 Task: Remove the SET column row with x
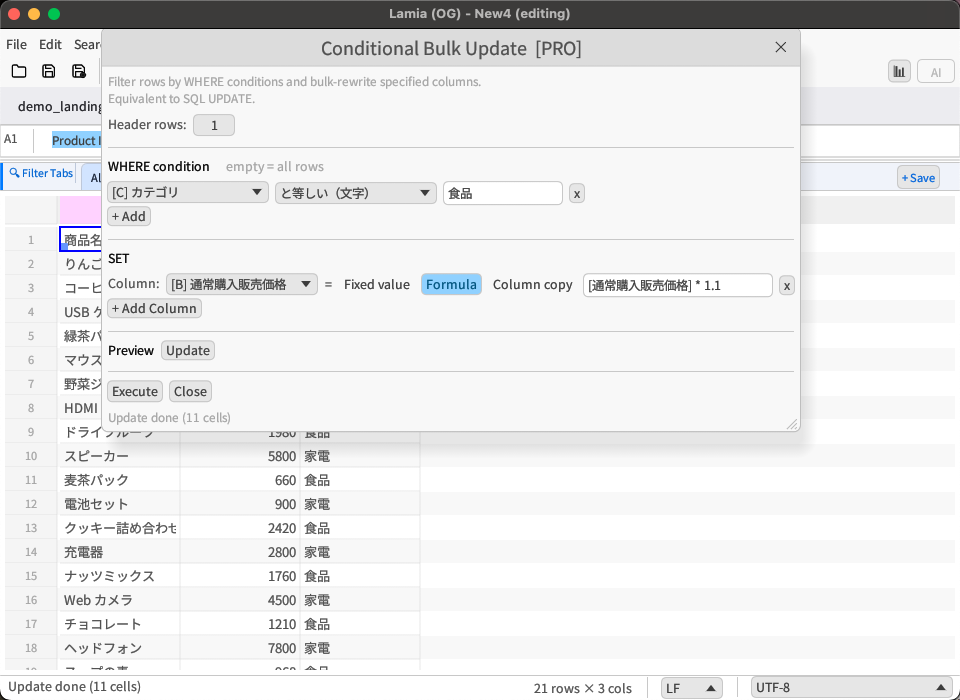[787, 285]
